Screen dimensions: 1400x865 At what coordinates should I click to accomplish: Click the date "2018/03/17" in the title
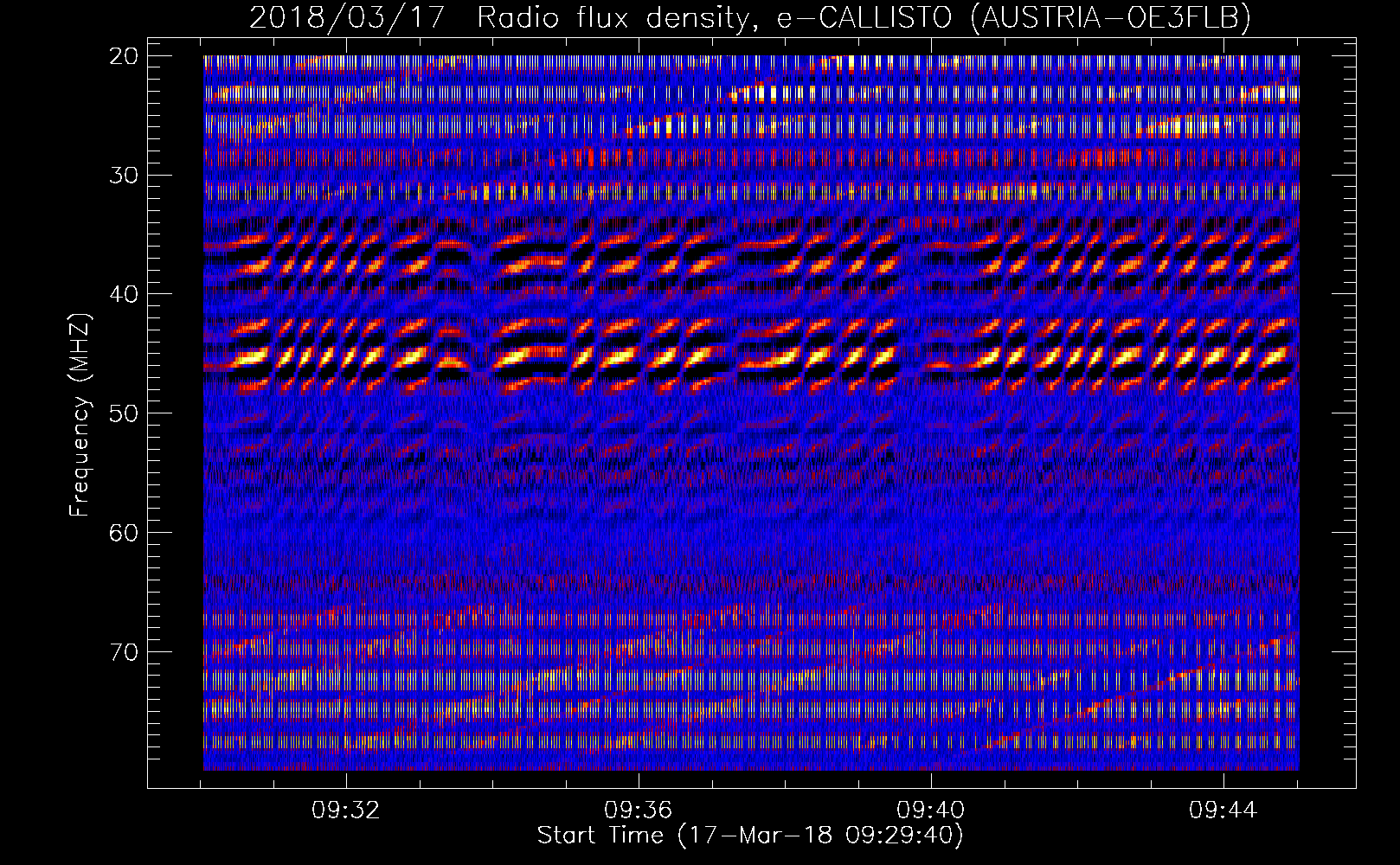click(348, 17)
